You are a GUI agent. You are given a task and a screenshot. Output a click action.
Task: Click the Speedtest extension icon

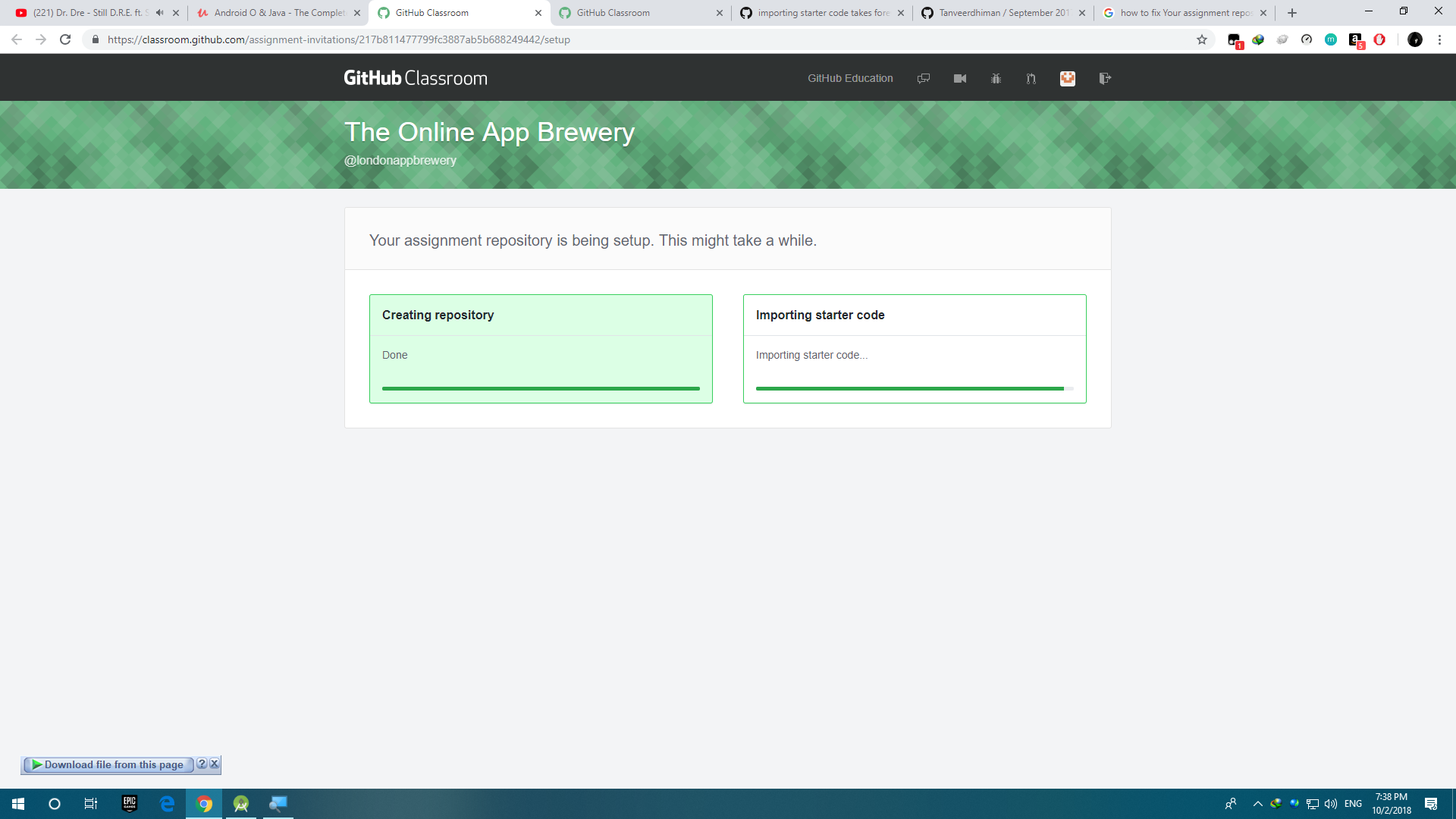click(1306, 40)
